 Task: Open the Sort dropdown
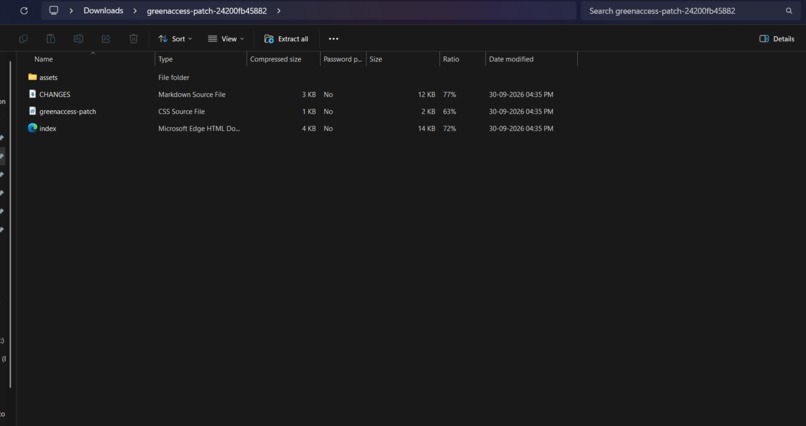coord(175,39)
